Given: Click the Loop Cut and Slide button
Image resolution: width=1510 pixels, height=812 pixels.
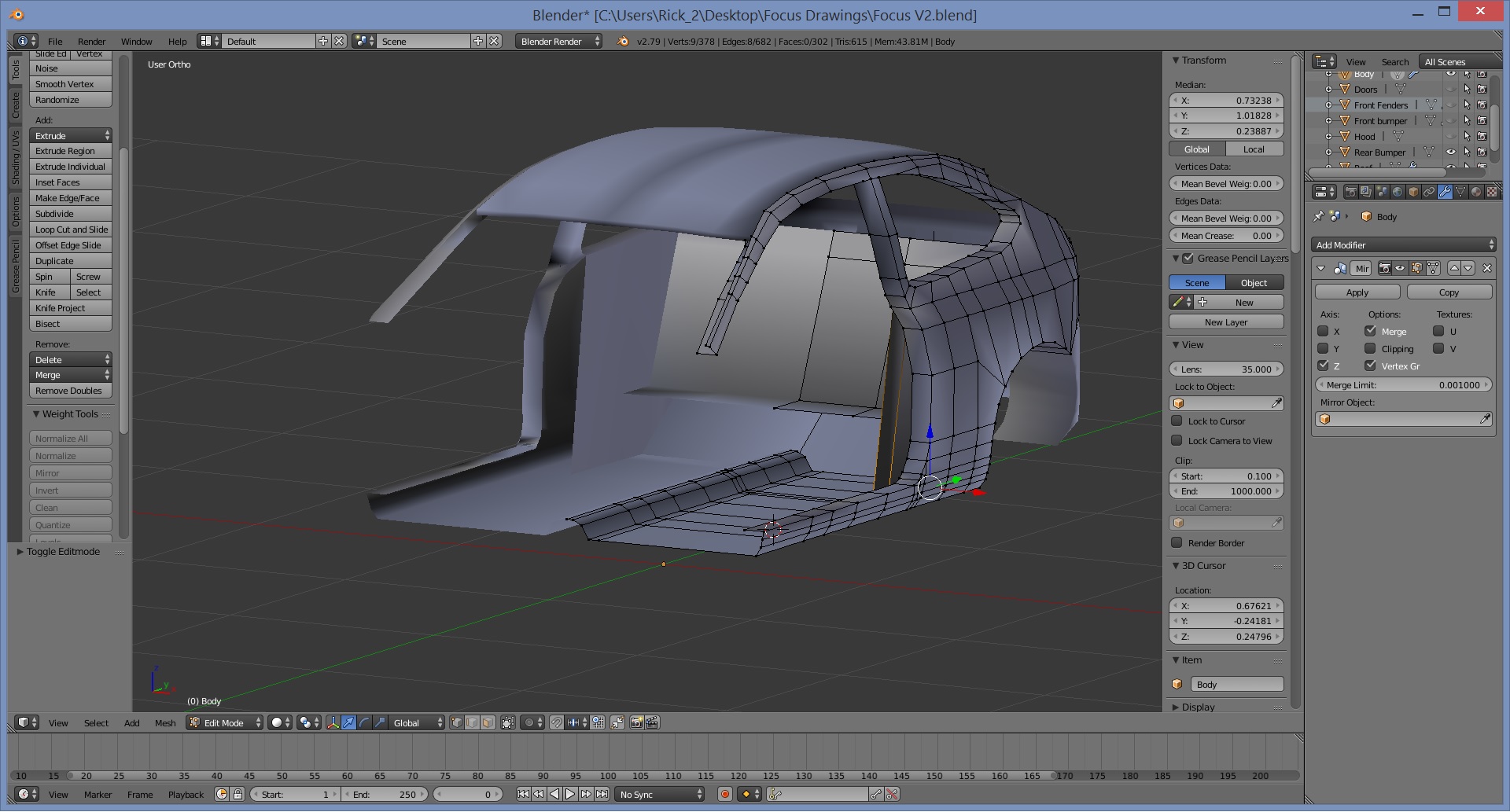Looking at the screenshot, I should pos(71,230).
